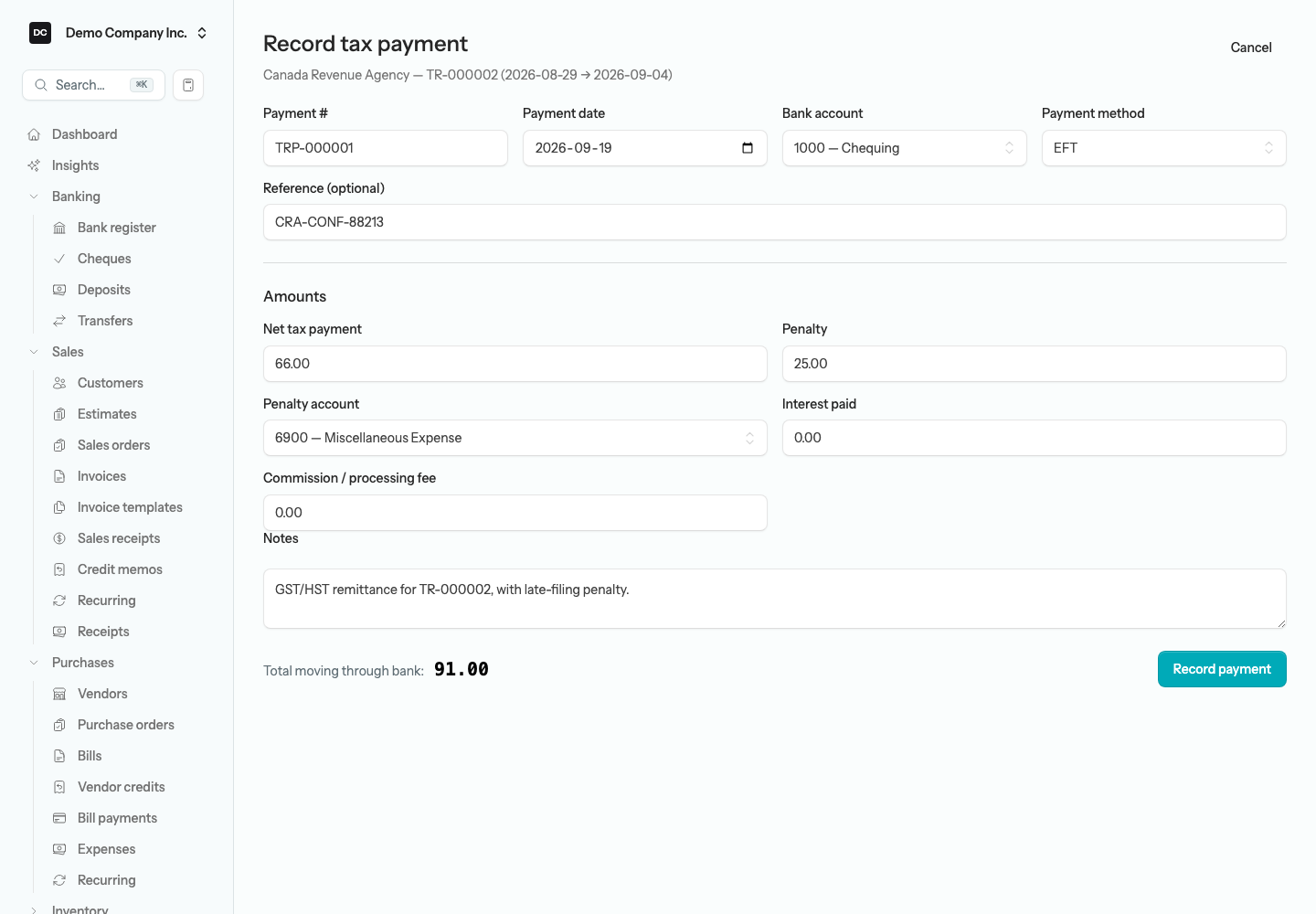The width and height of the screenshot is (1316, 914).
Task: Click the Search box
Action: pos(93,85)
